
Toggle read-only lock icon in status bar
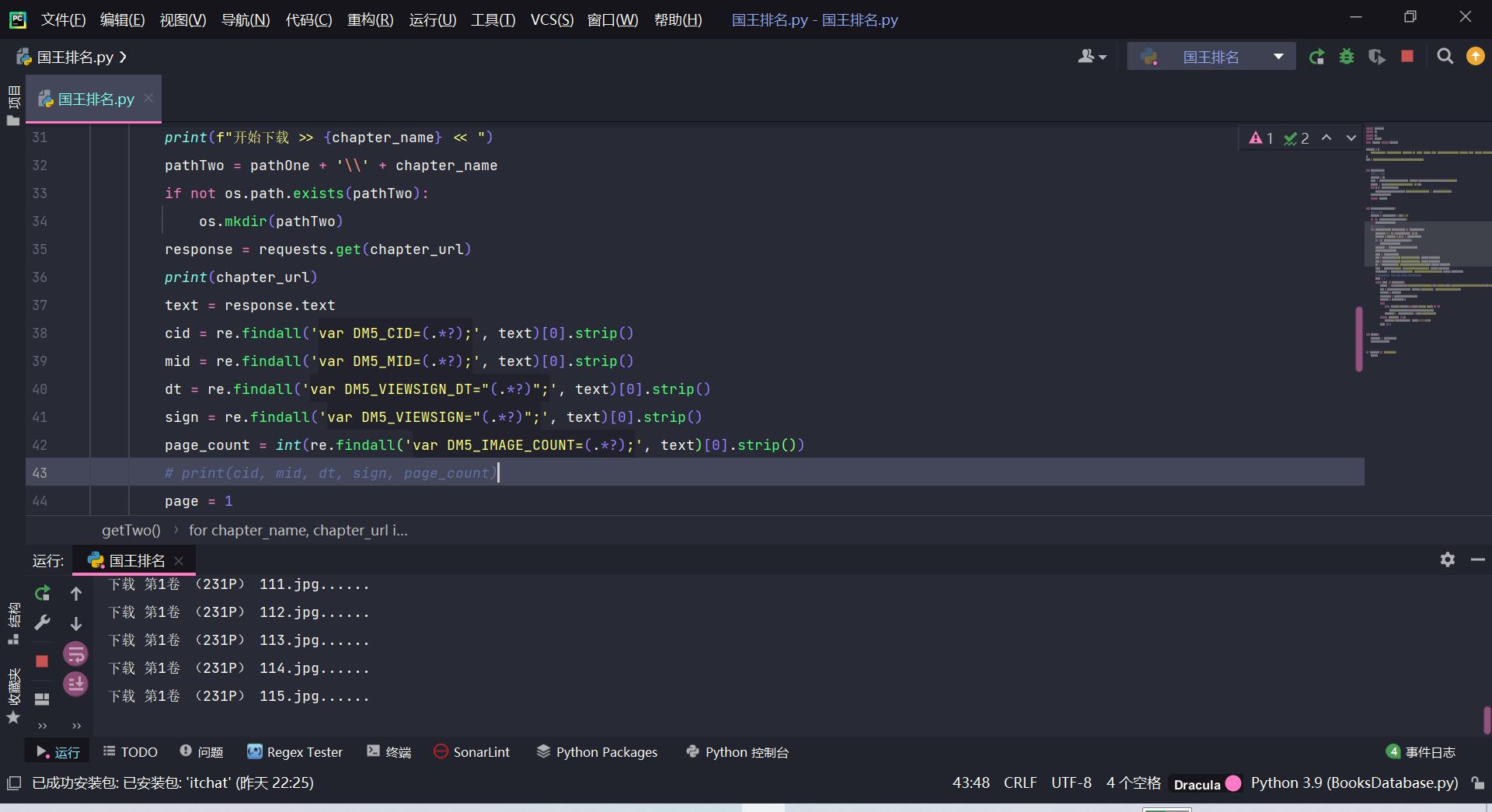pyautogui.click(x=1478, y=783)
